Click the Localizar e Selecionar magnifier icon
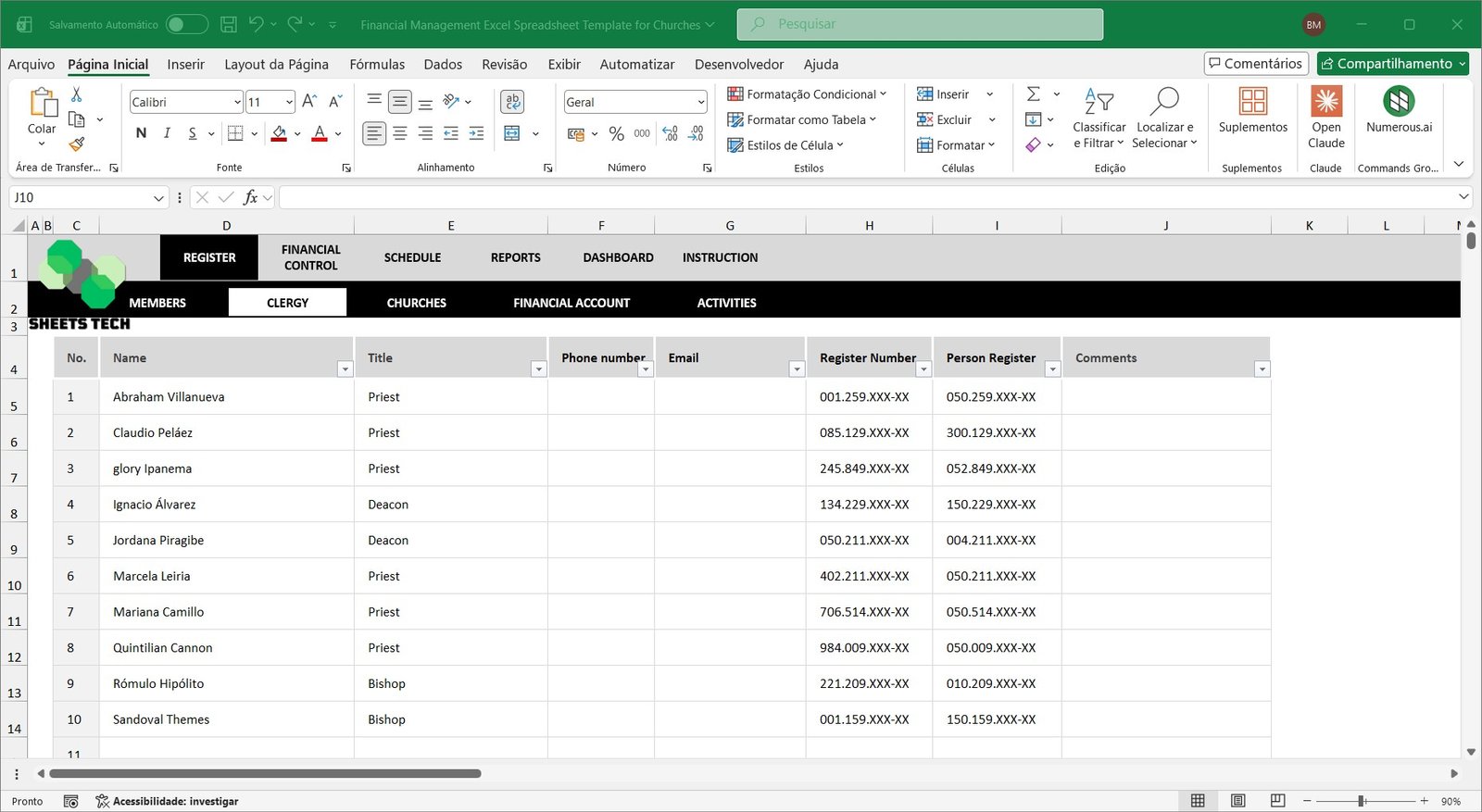1482x812 pixels. point(1164,101)
